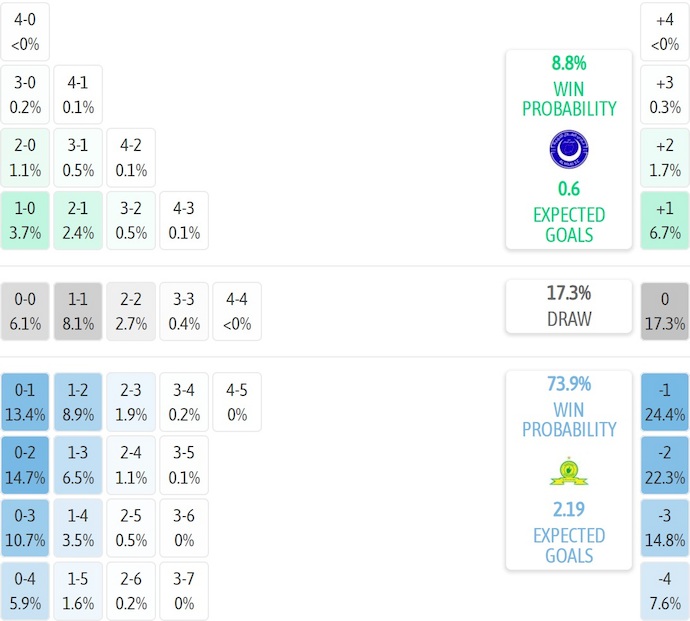Select the 1-1 score cell
Screen dimensions: 690x621
coord(78,311)
